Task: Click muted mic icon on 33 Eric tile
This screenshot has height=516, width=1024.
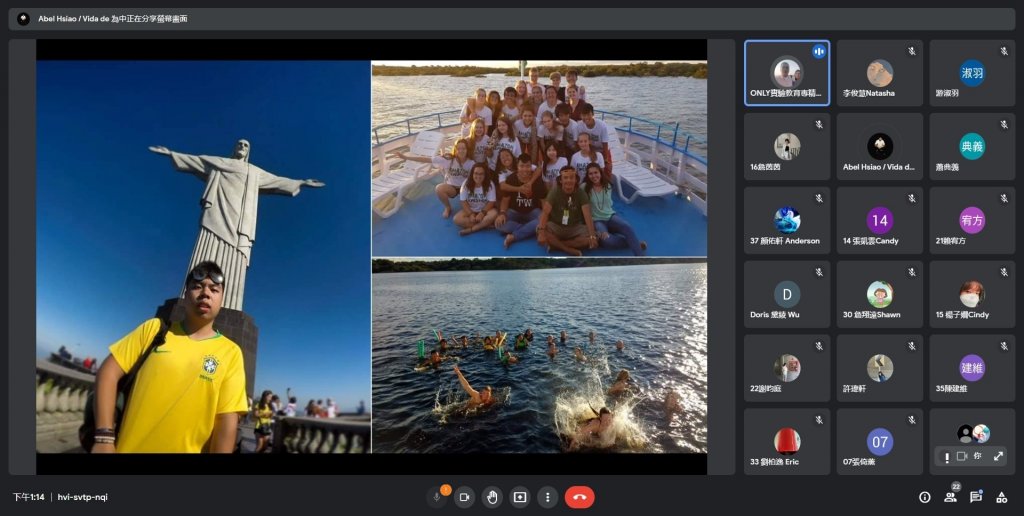Action: coord(819,420)
